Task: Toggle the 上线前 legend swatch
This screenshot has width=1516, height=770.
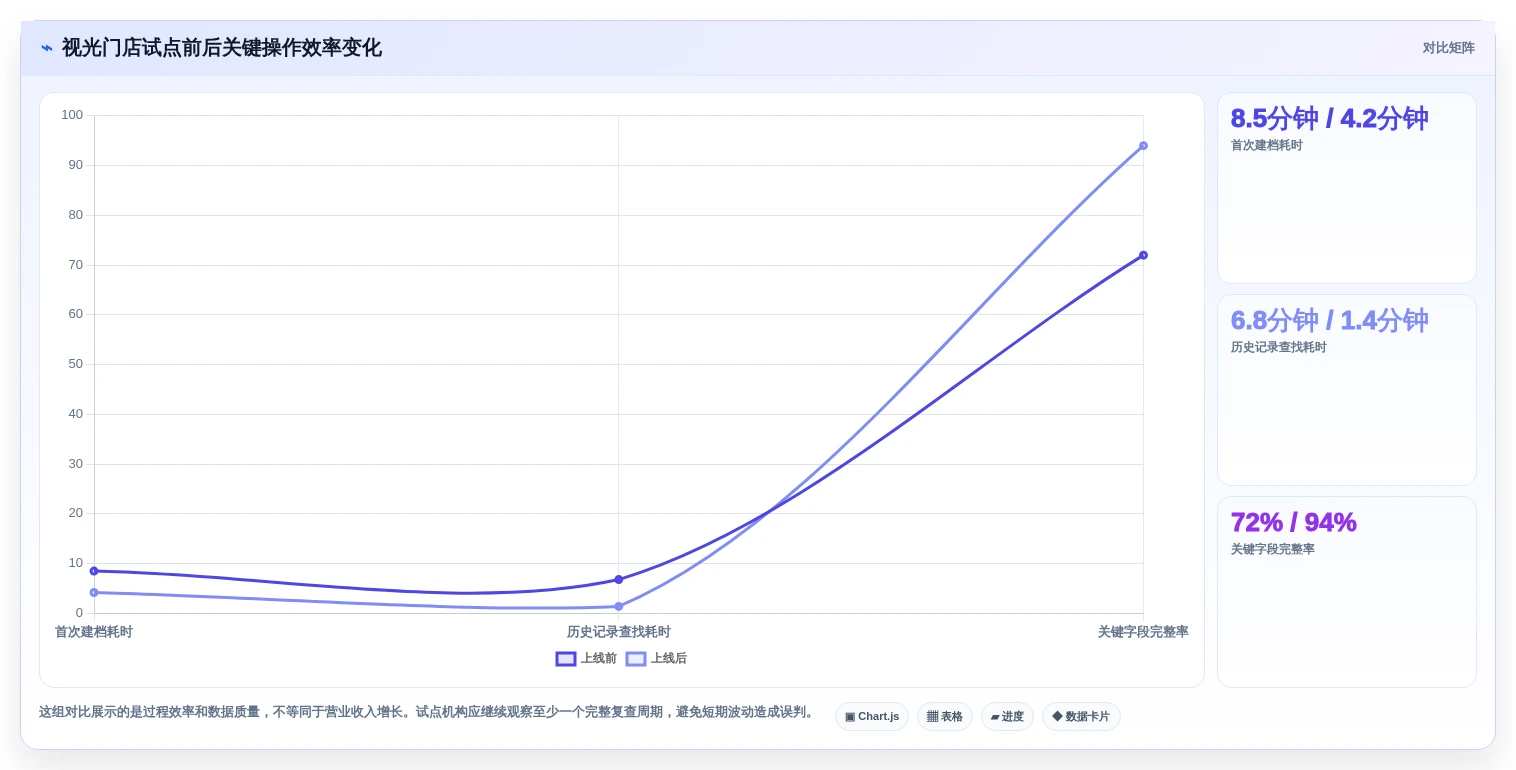Action: tap(566, 659)
